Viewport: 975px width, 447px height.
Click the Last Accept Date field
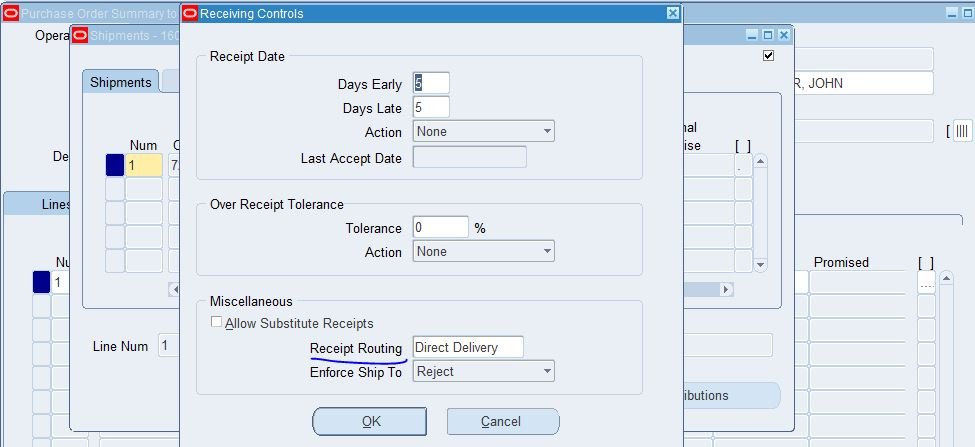[469, 157]
